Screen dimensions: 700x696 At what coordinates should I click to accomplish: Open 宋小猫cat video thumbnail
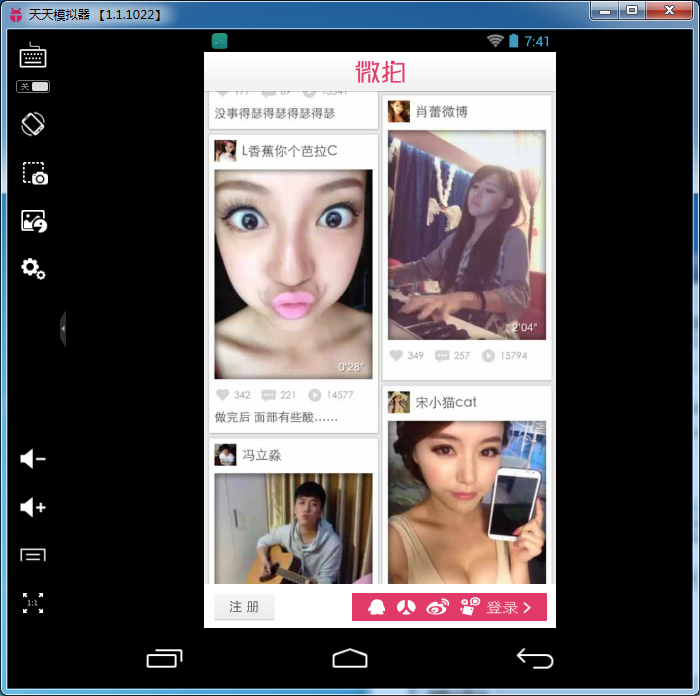[467, 502]
